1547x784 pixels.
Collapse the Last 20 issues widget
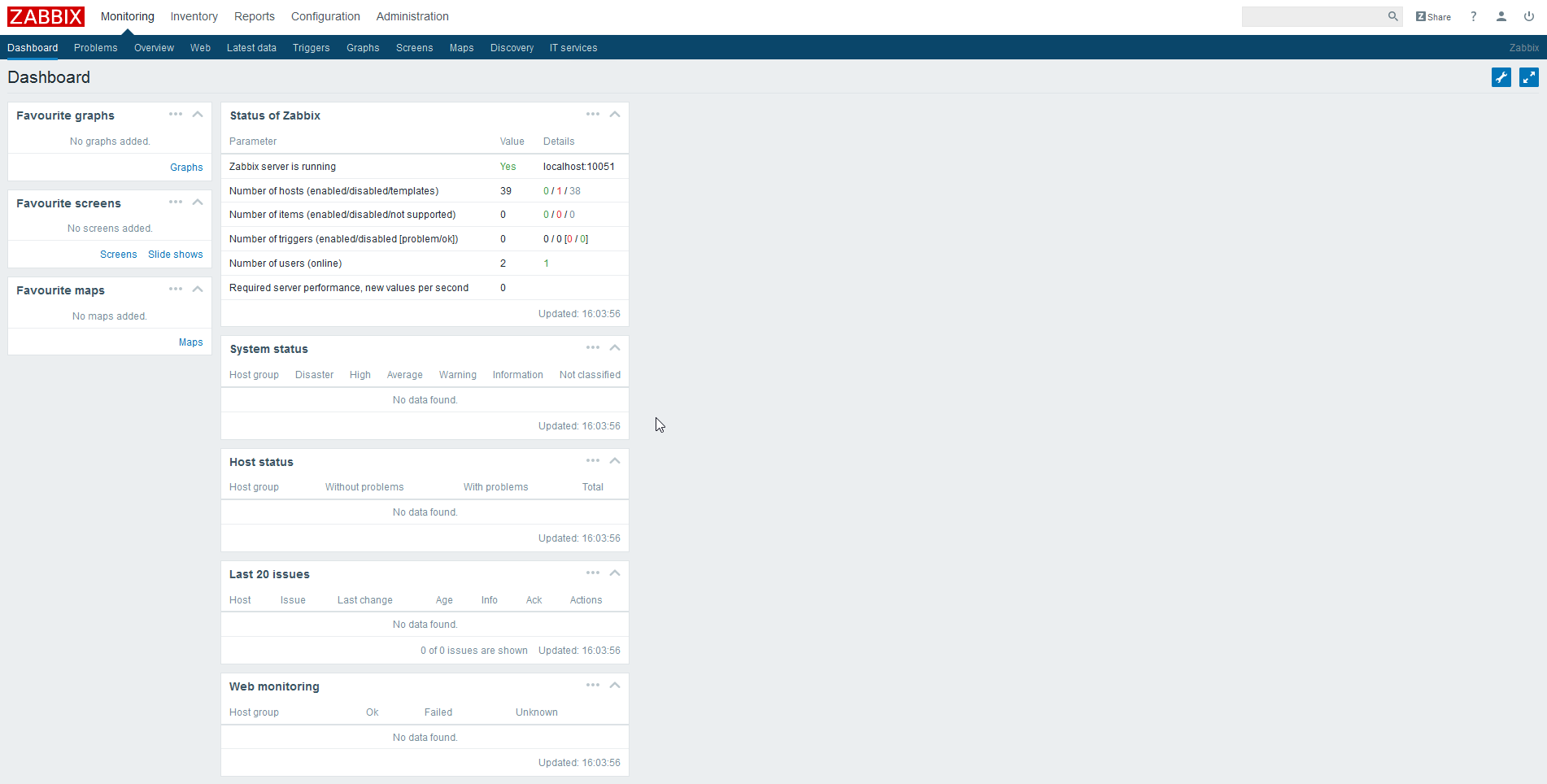(x=615, y=573)
